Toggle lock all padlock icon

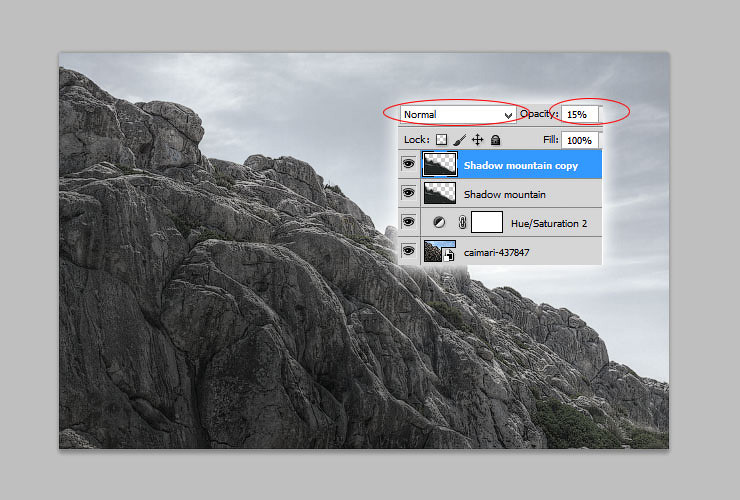click(x=495, y=140)
